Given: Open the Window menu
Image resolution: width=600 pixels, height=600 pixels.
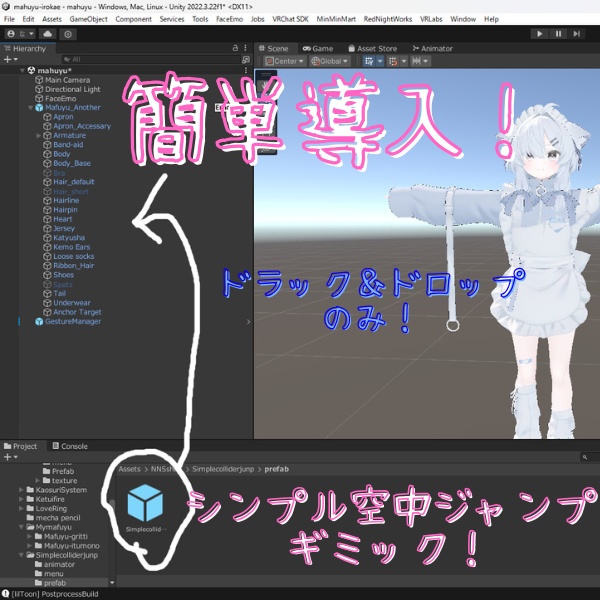Looking at the screenshot, I should click(463, 19).
